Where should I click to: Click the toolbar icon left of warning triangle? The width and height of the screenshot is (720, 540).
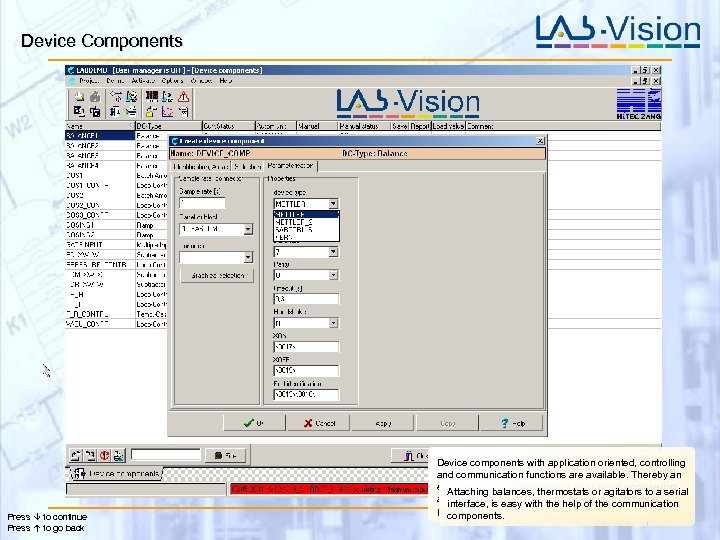point(167,96)
